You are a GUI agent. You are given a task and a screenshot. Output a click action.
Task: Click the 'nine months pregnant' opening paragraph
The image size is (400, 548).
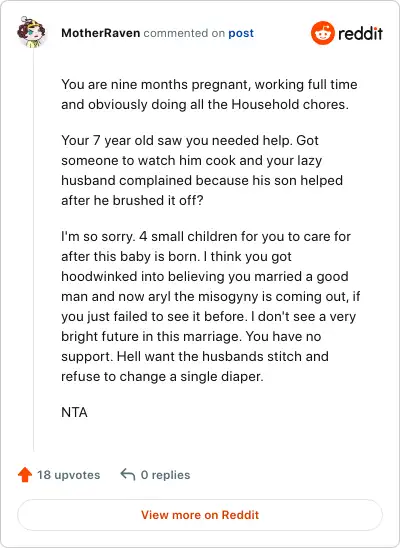pyautogui.click(x=209, y=94)
